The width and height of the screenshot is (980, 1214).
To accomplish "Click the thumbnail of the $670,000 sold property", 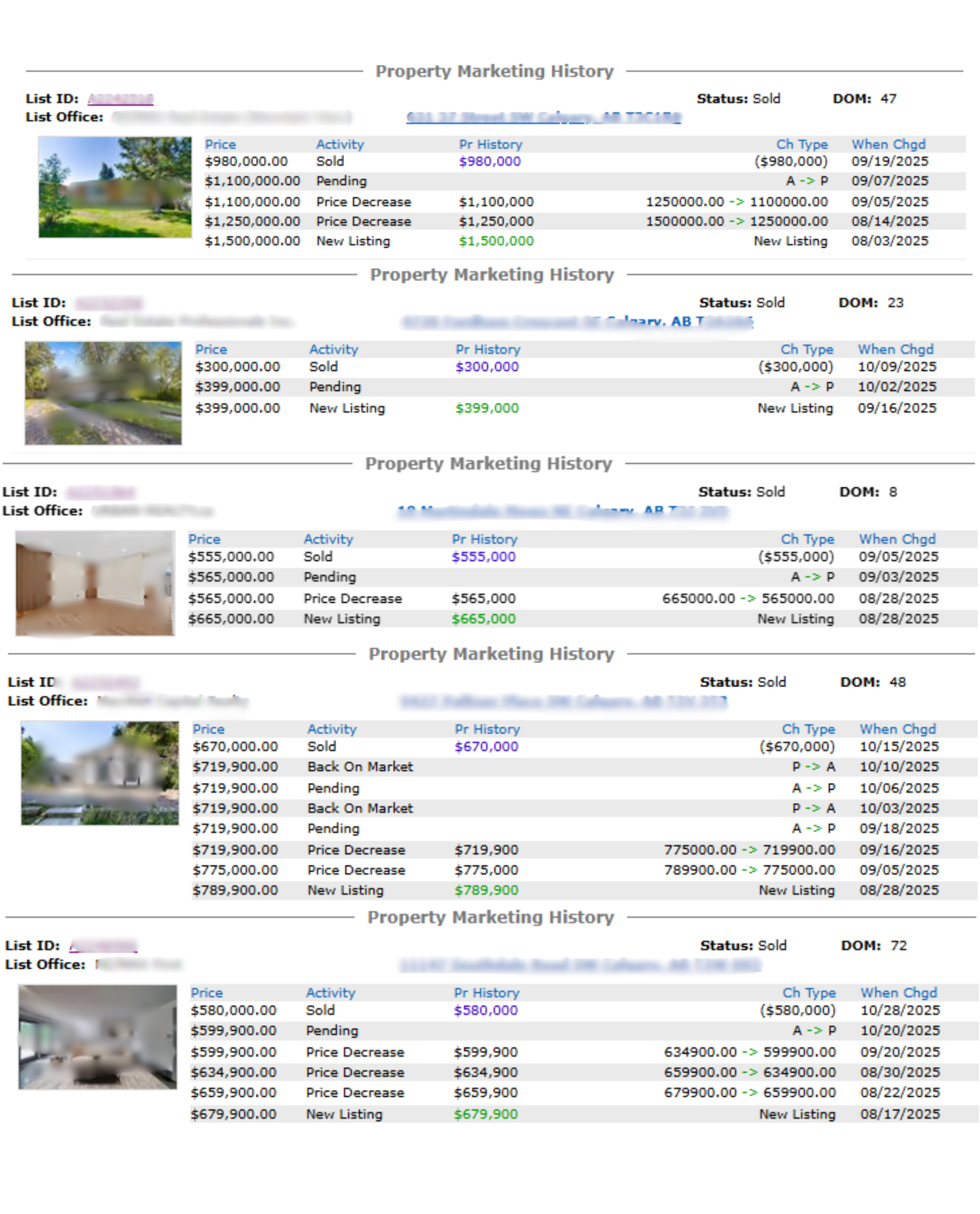I will (100, 773).
